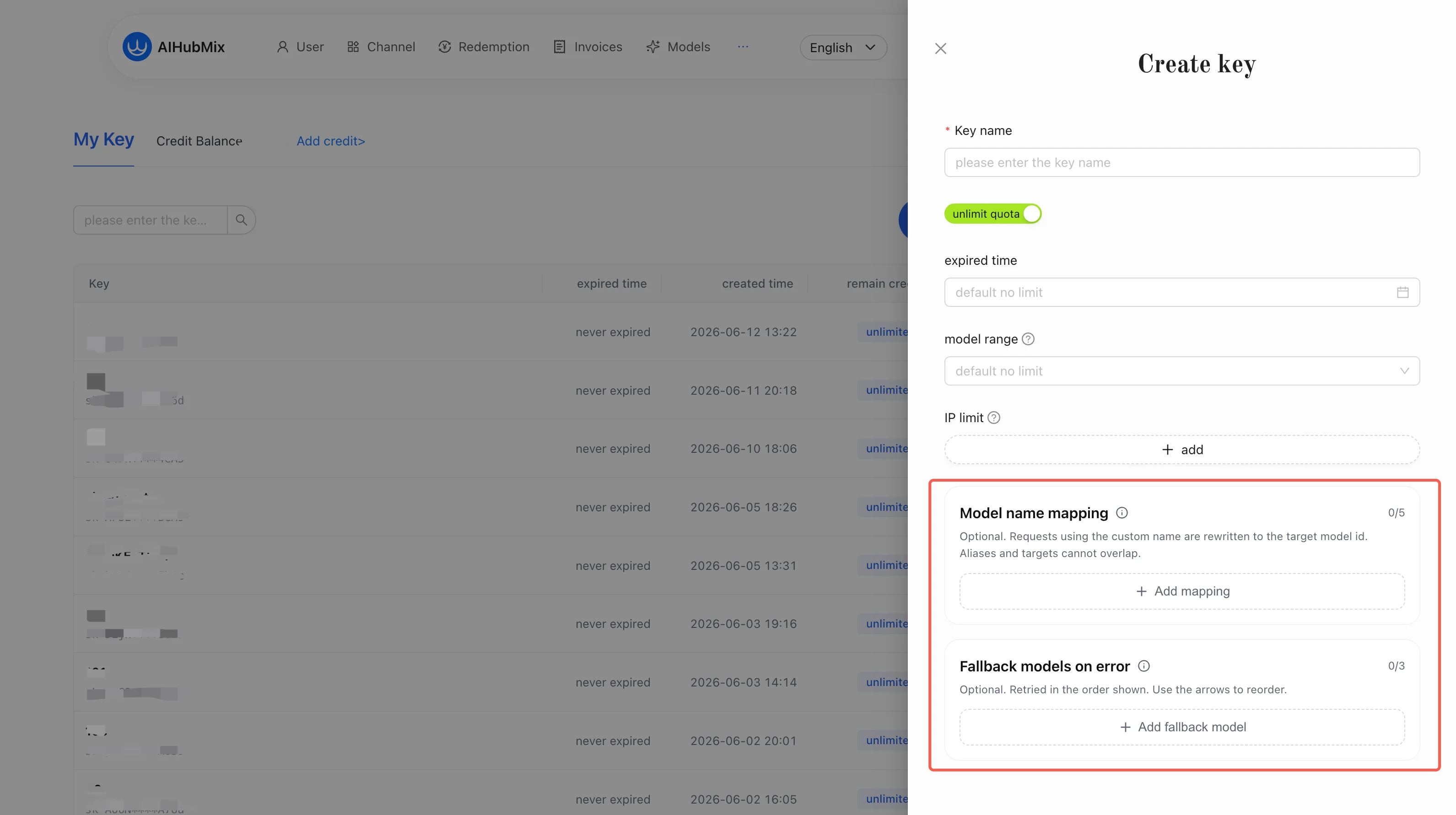Click the 2026-06-03 19:16 created time
1456x815 pixels.
tap(743, 623)
